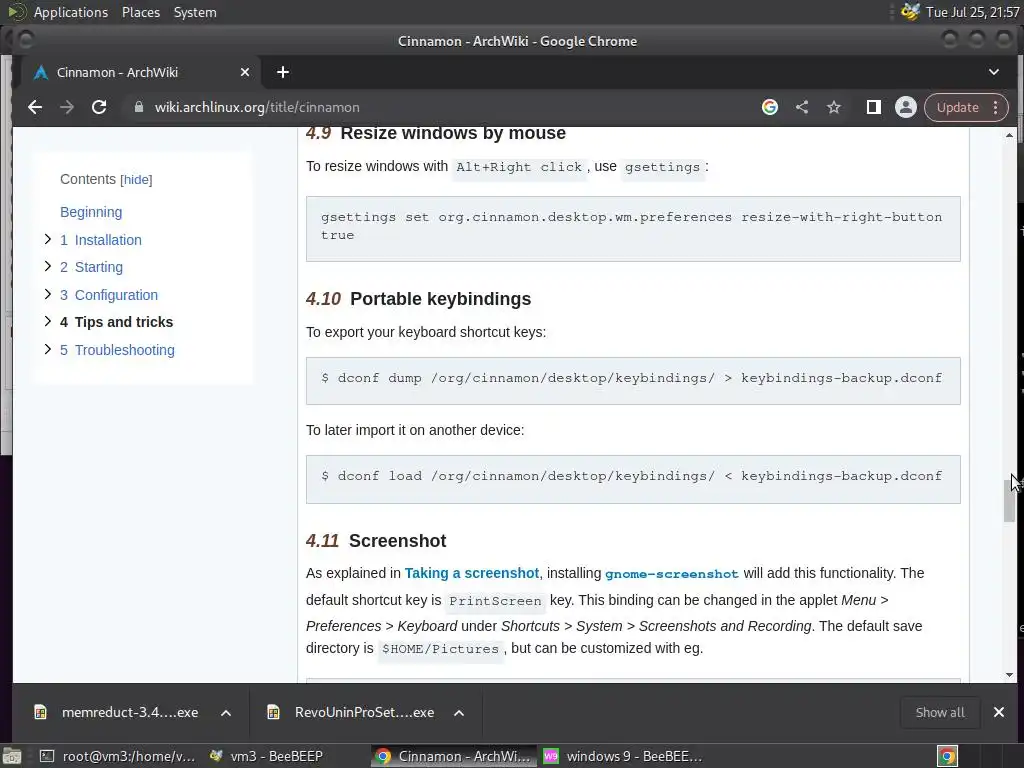Image resolution: width=1024 pixels, height=768 pixels.
Task: Hide the Contents sidebar
Action: (136, 180)
